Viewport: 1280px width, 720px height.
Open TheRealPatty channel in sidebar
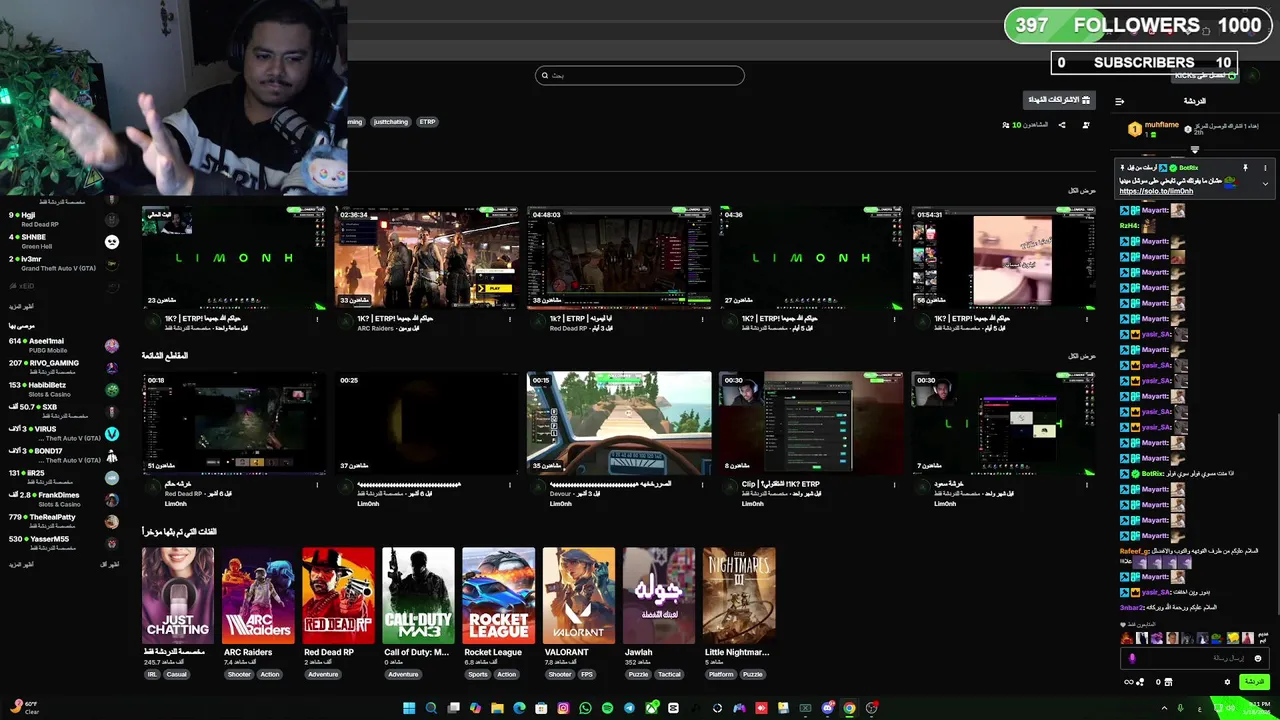pos(62,521)
